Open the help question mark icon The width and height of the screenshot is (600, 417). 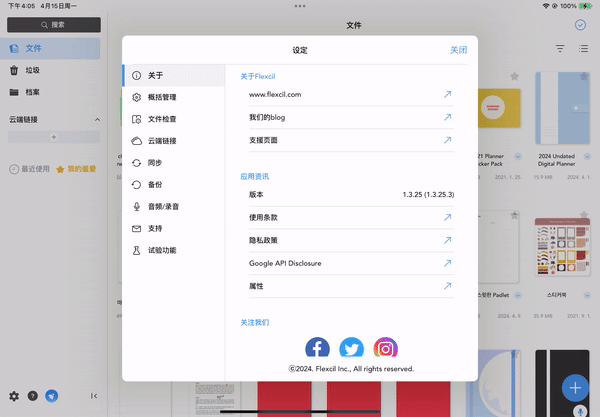click(x=33, y=396)
